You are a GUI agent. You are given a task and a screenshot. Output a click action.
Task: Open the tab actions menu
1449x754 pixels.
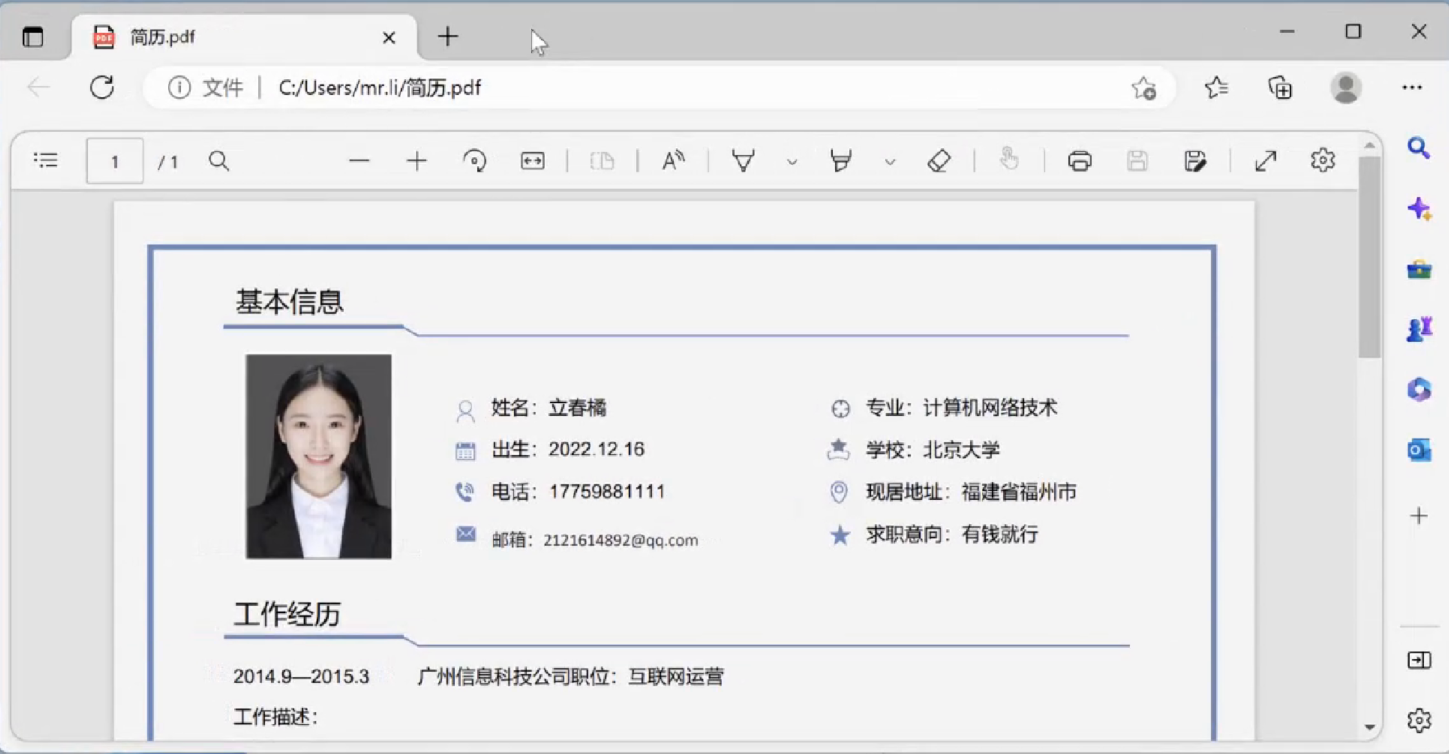(x=33, y=37)
